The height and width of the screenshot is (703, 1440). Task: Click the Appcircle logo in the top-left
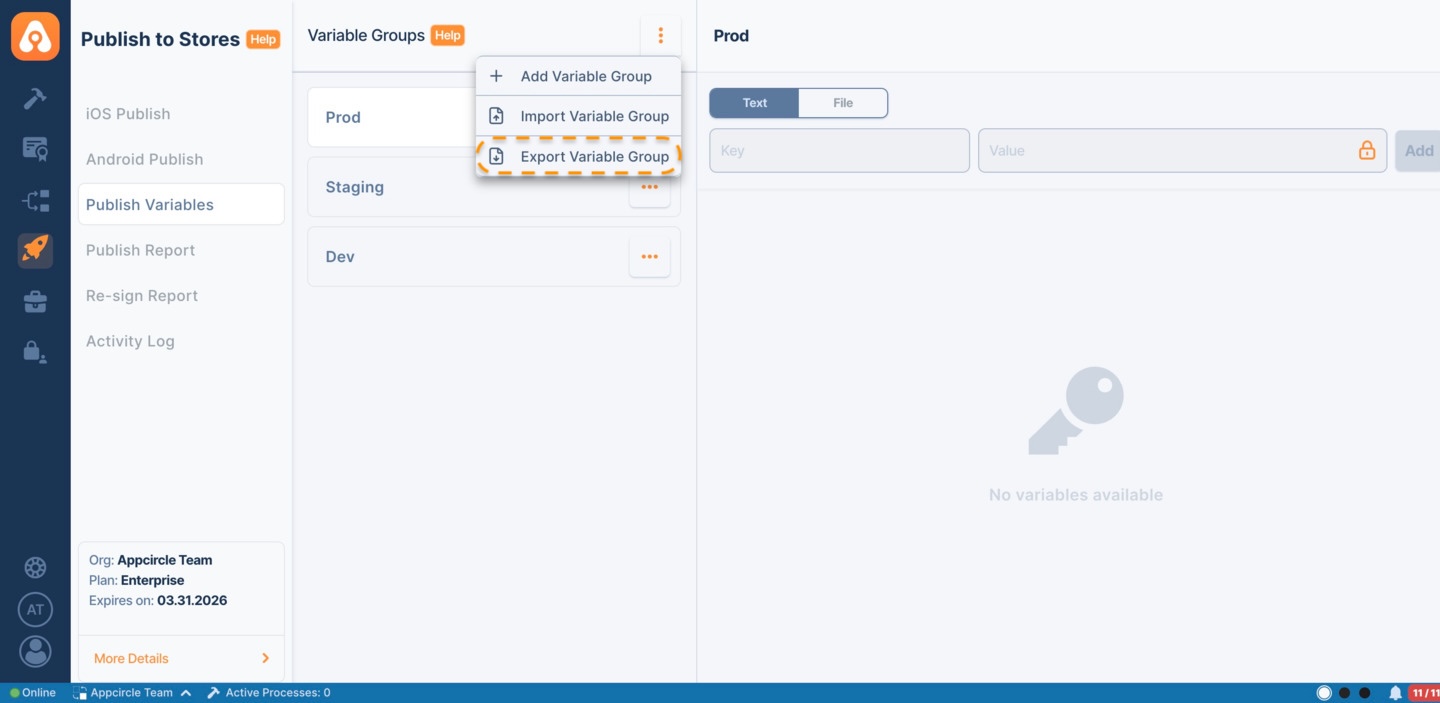pos(35,36)
